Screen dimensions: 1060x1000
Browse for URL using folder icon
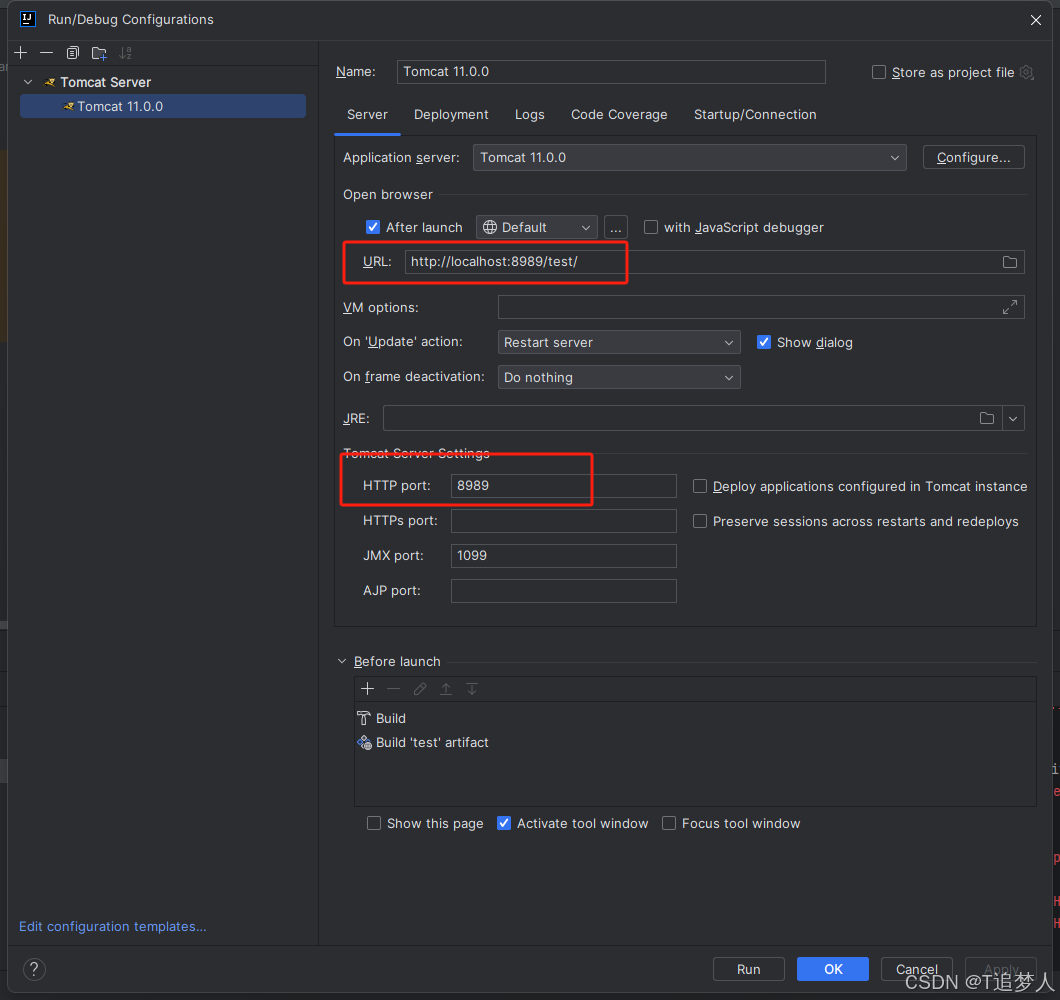[x=1009, y=262]
